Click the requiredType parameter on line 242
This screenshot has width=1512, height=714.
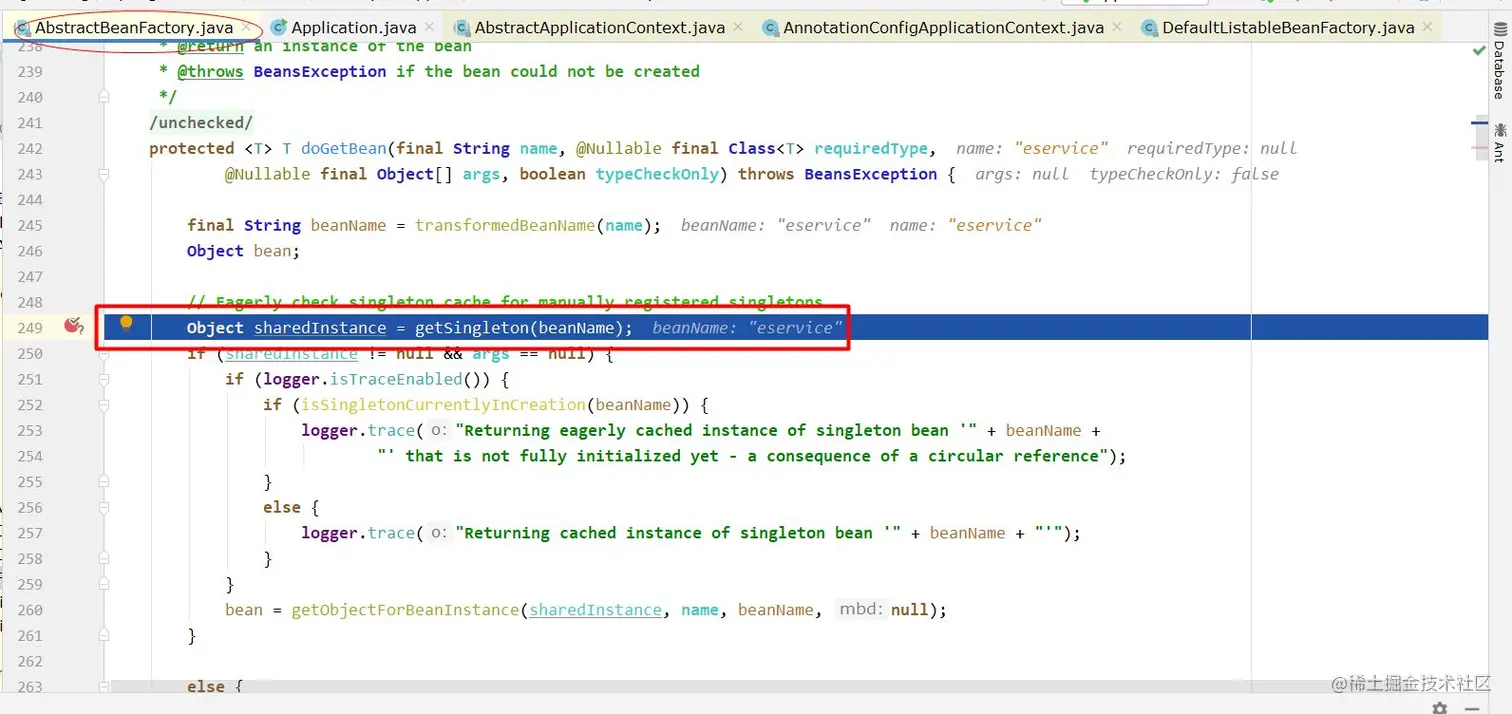(x=871, y=148)
